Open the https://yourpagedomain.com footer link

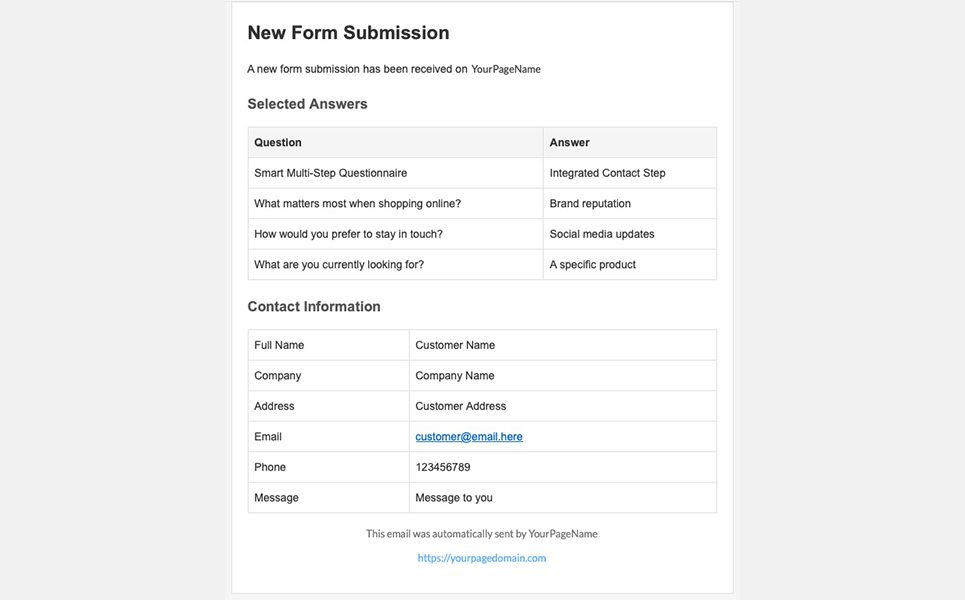pos(482,558)
